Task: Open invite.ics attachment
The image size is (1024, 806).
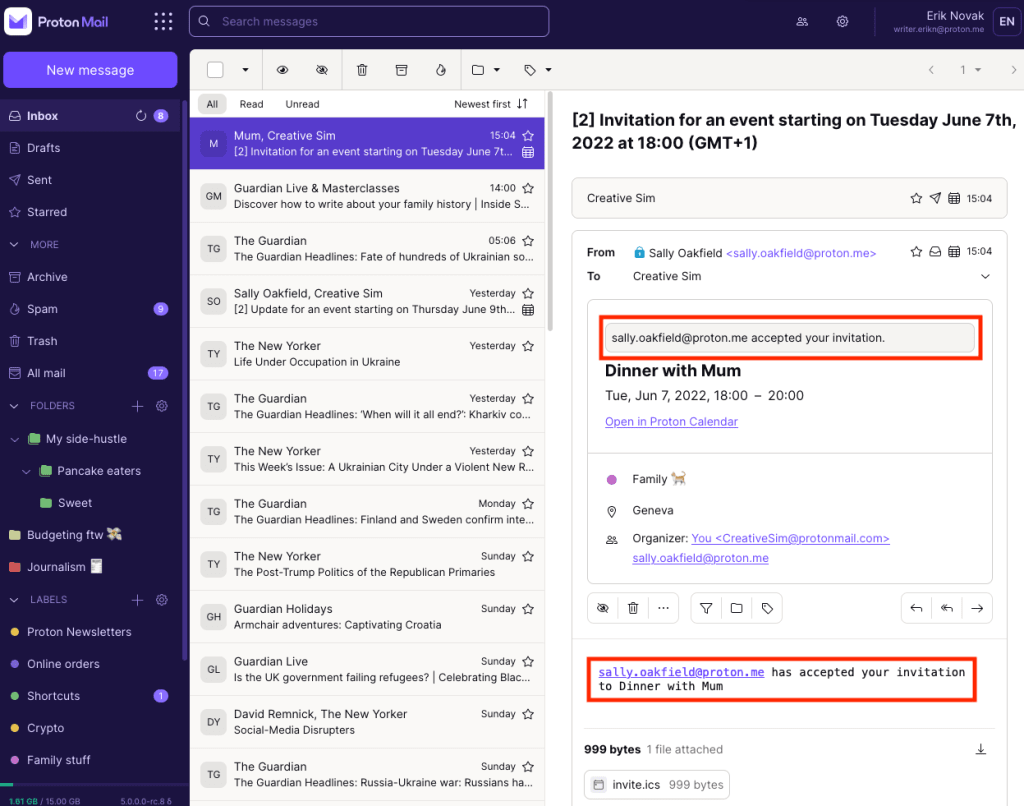Action: coord(657,784)
